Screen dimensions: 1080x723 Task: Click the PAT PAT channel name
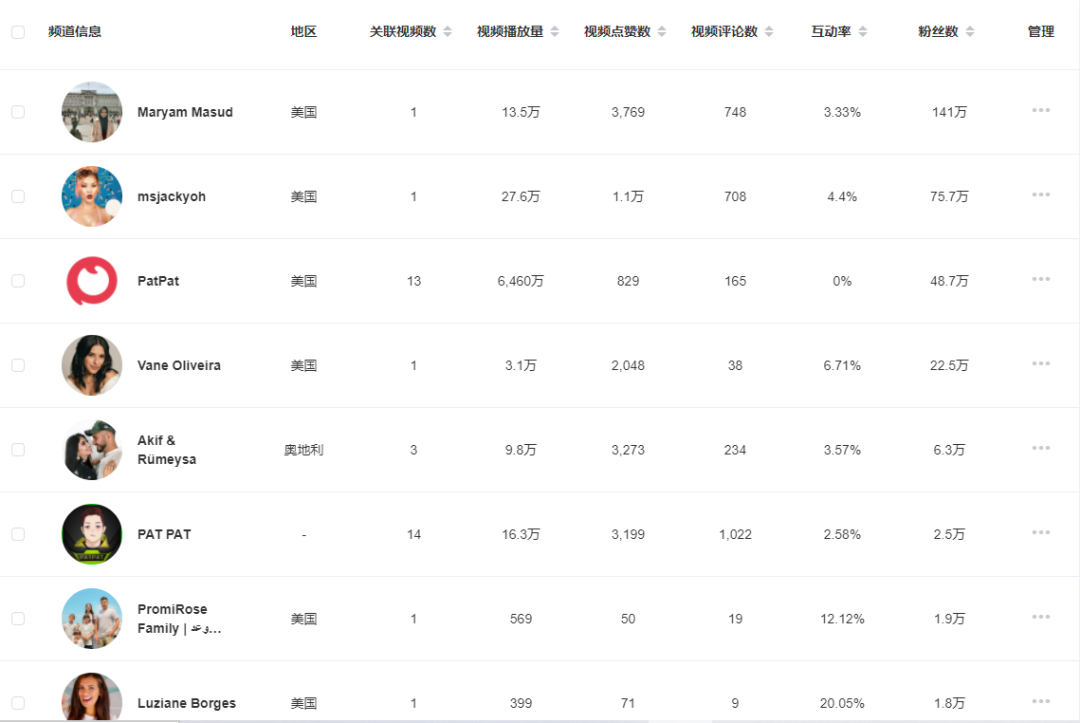click(x=164, y=534)
